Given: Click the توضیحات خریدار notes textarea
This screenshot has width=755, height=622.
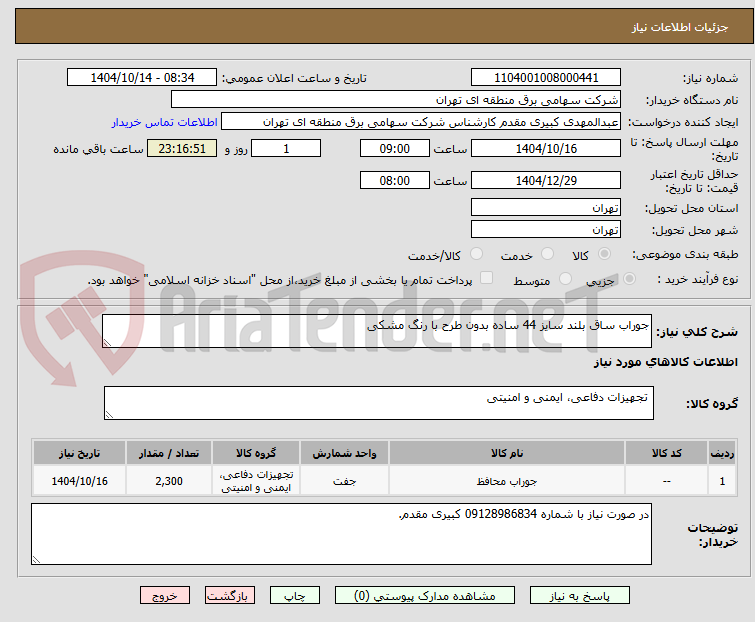Looking at the screenshot, I should [341, 534].
